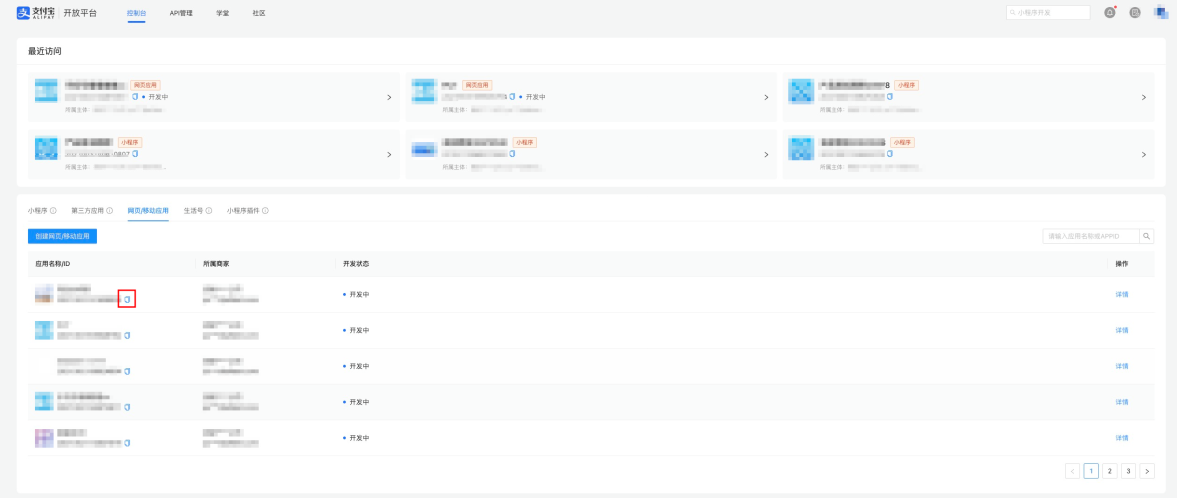
Task: Expand first recent-visit card chevron
Action: (x=389, y=98)
